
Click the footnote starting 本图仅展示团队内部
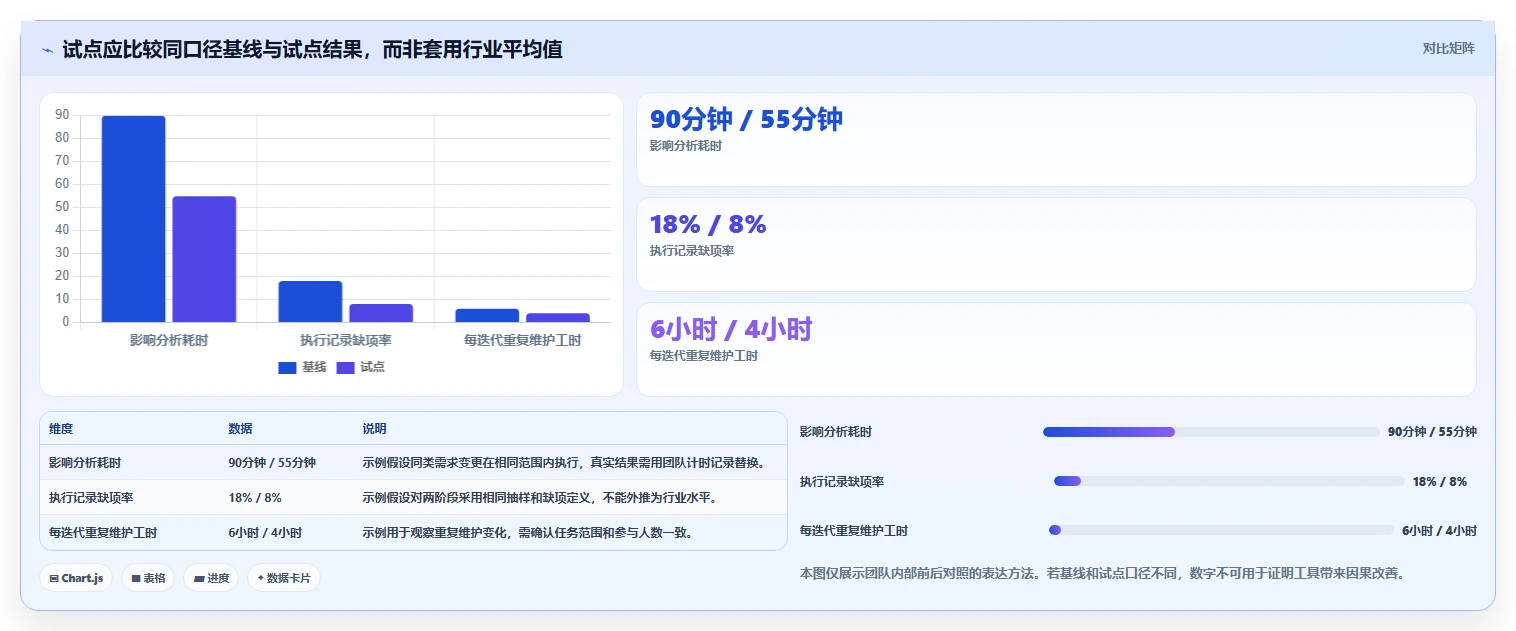1102,574
